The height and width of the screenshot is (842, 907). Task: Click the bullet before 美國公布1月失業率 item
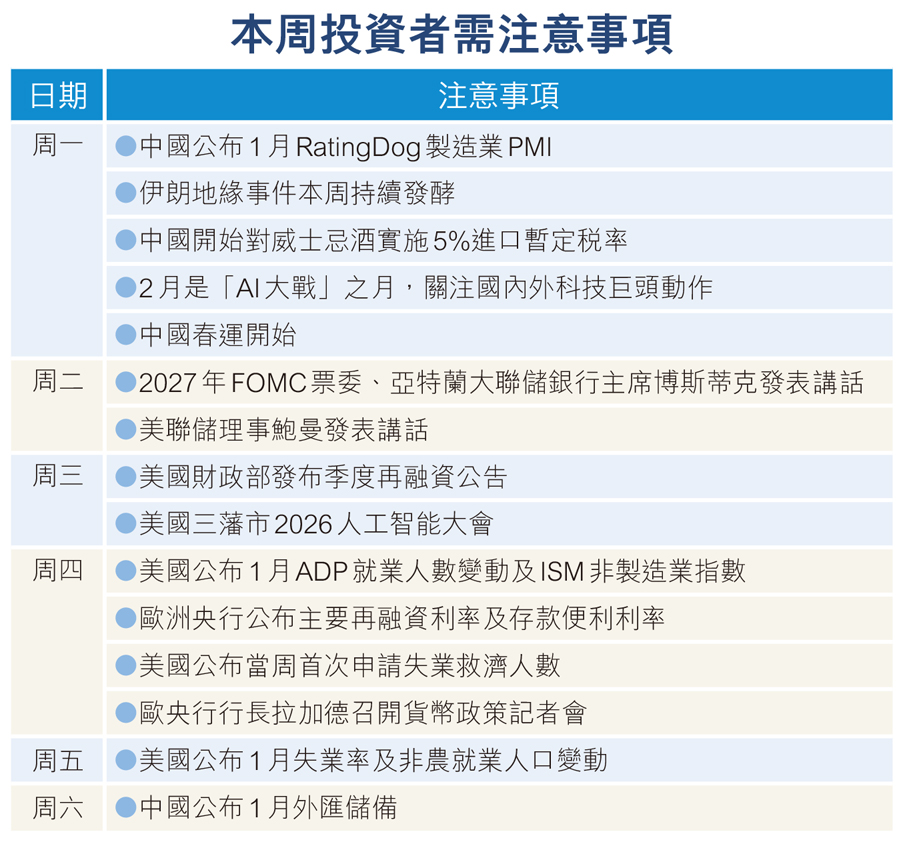coord(125,761)
